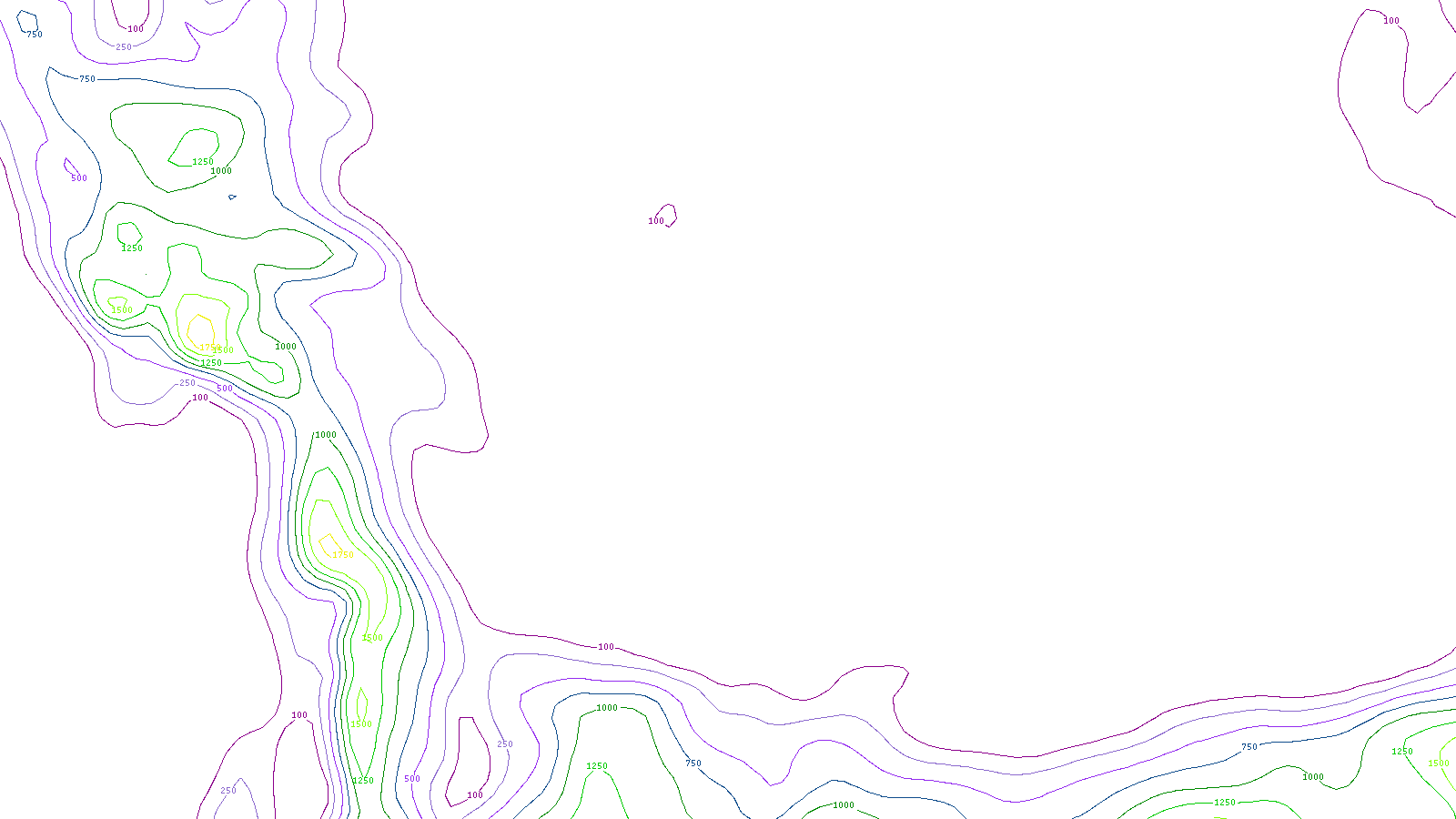The height and width of the screenshot is (819, 1456).
Task: Select the 1750 label inside the elongated central ridge
Action: pos(343,555)
